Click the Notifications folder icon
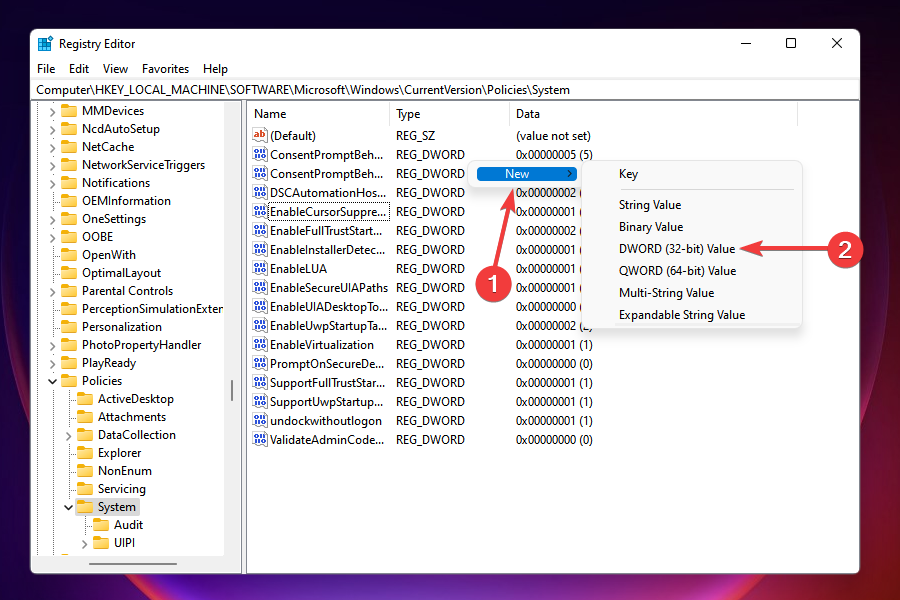The image size is (900, 600). [x=69, y=183]
